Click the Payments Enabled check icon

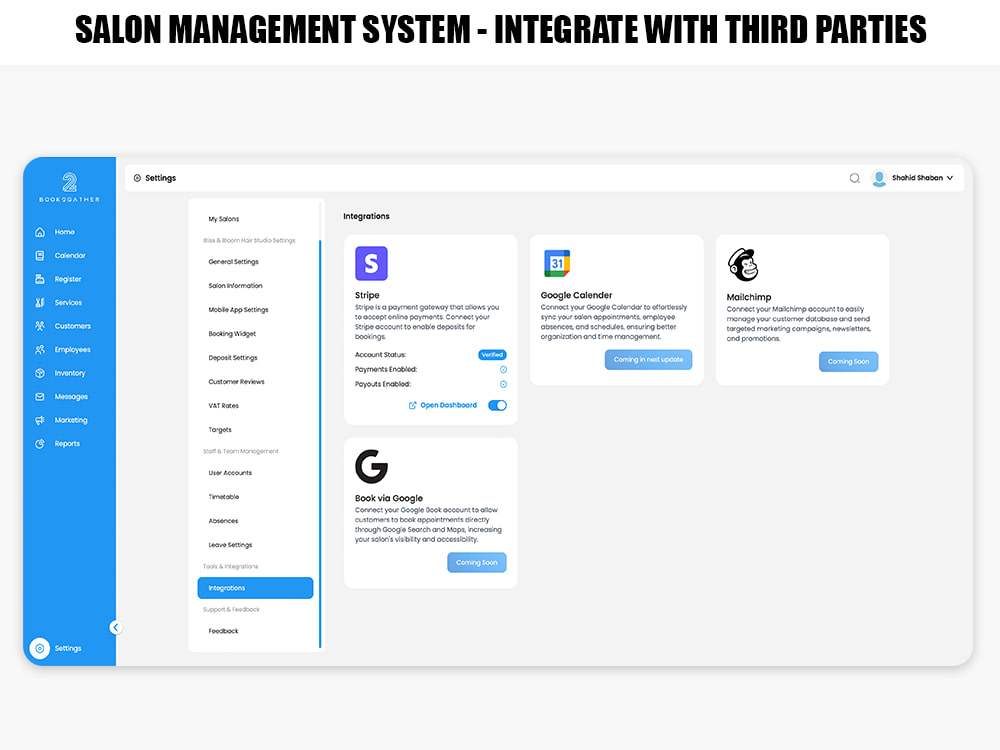click(503, 370)
